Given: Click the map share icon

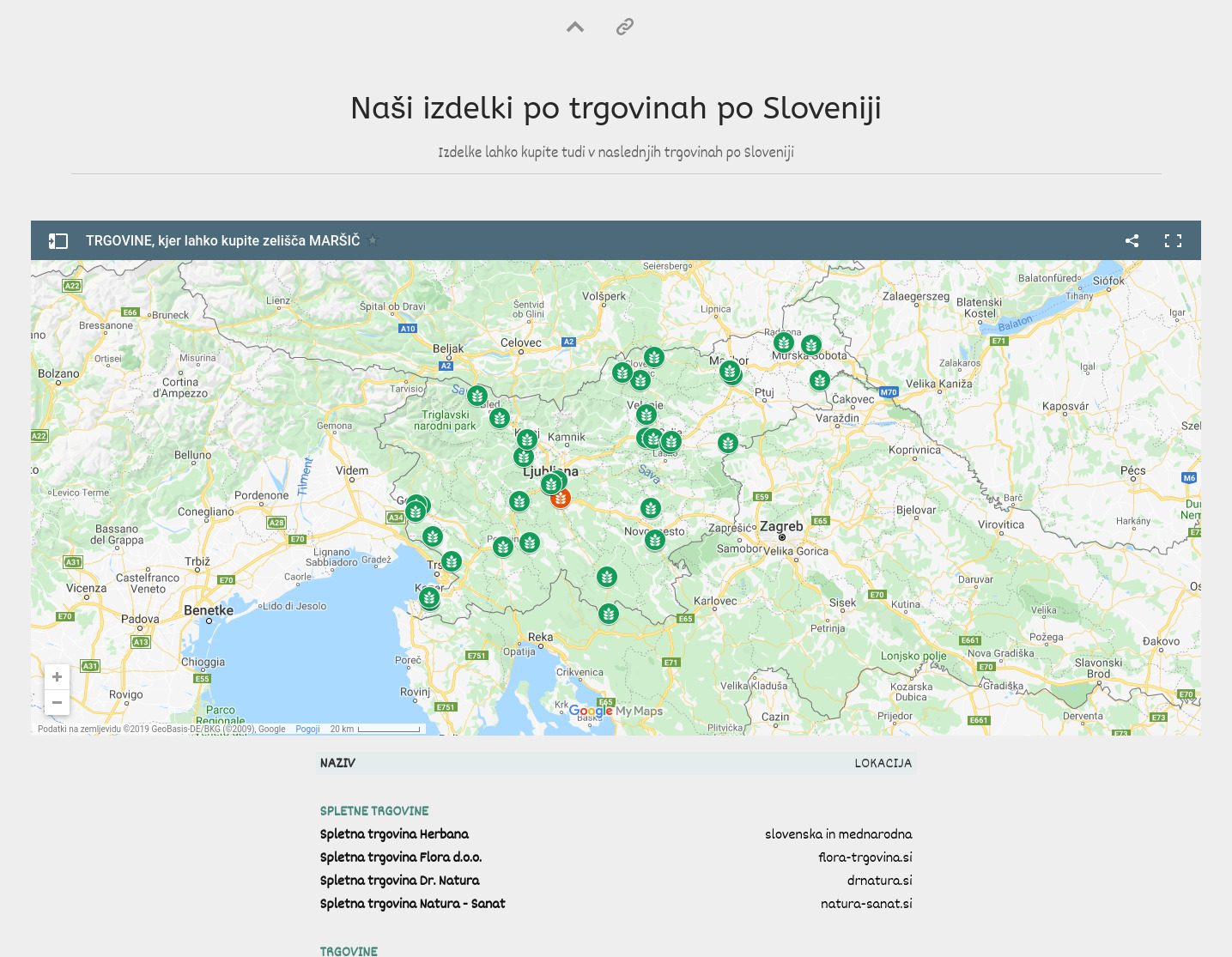Looking at the screenshot, I should click(1132, 241).
